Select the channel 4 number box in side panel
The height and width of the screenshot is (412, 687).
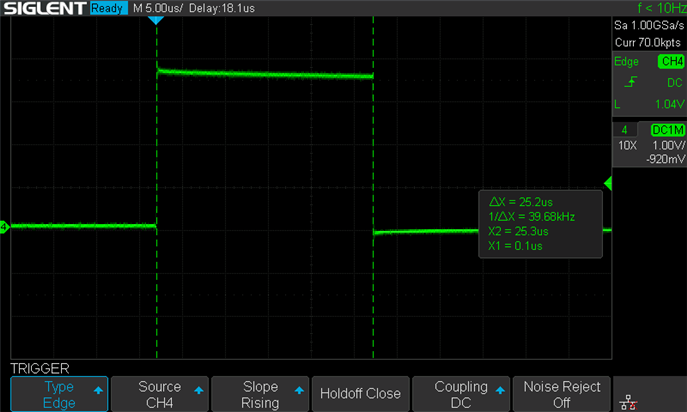[x=624, y=130]
